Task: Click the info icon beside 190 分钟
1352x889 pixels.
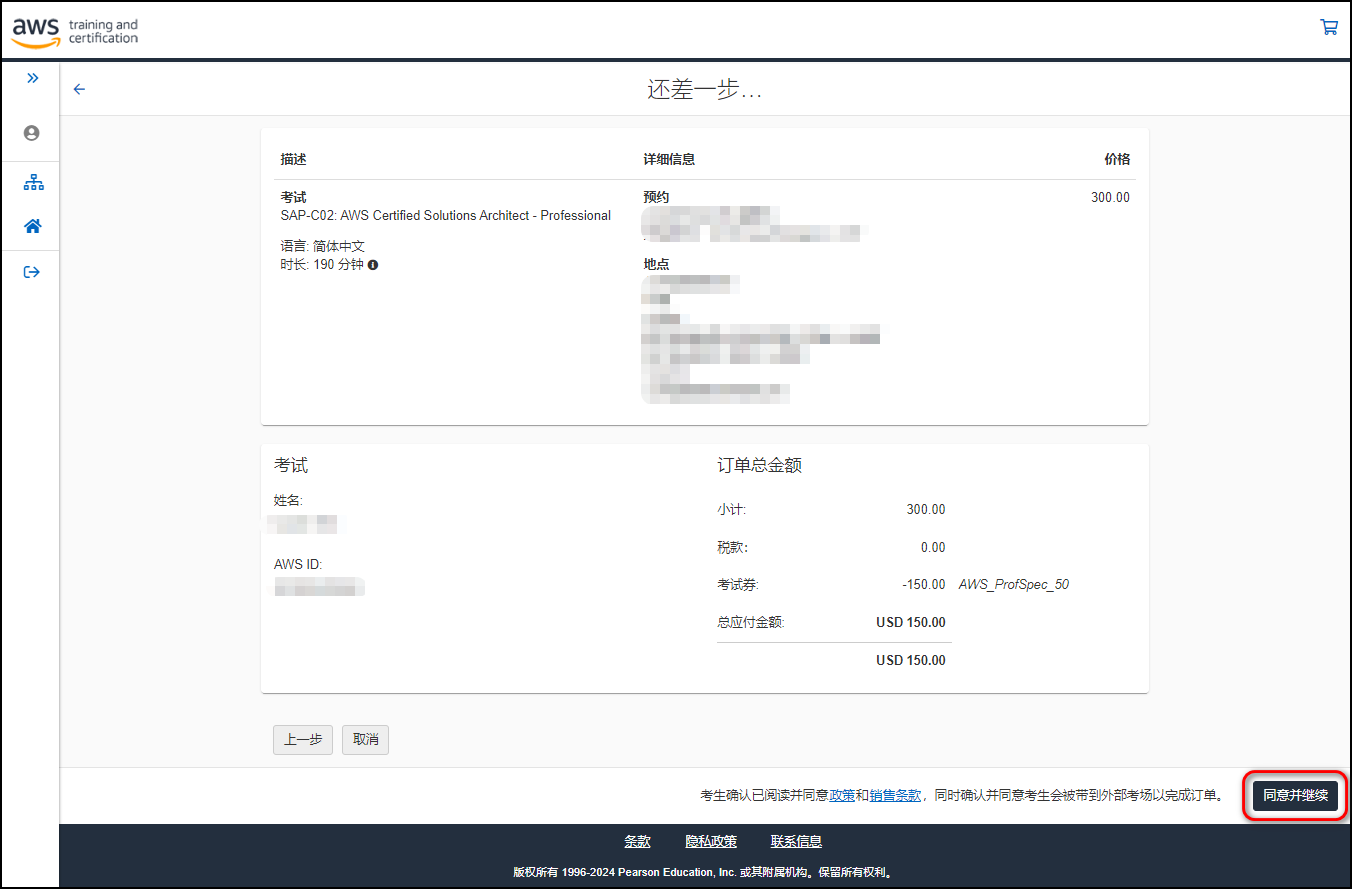Action: coord(373,265)
